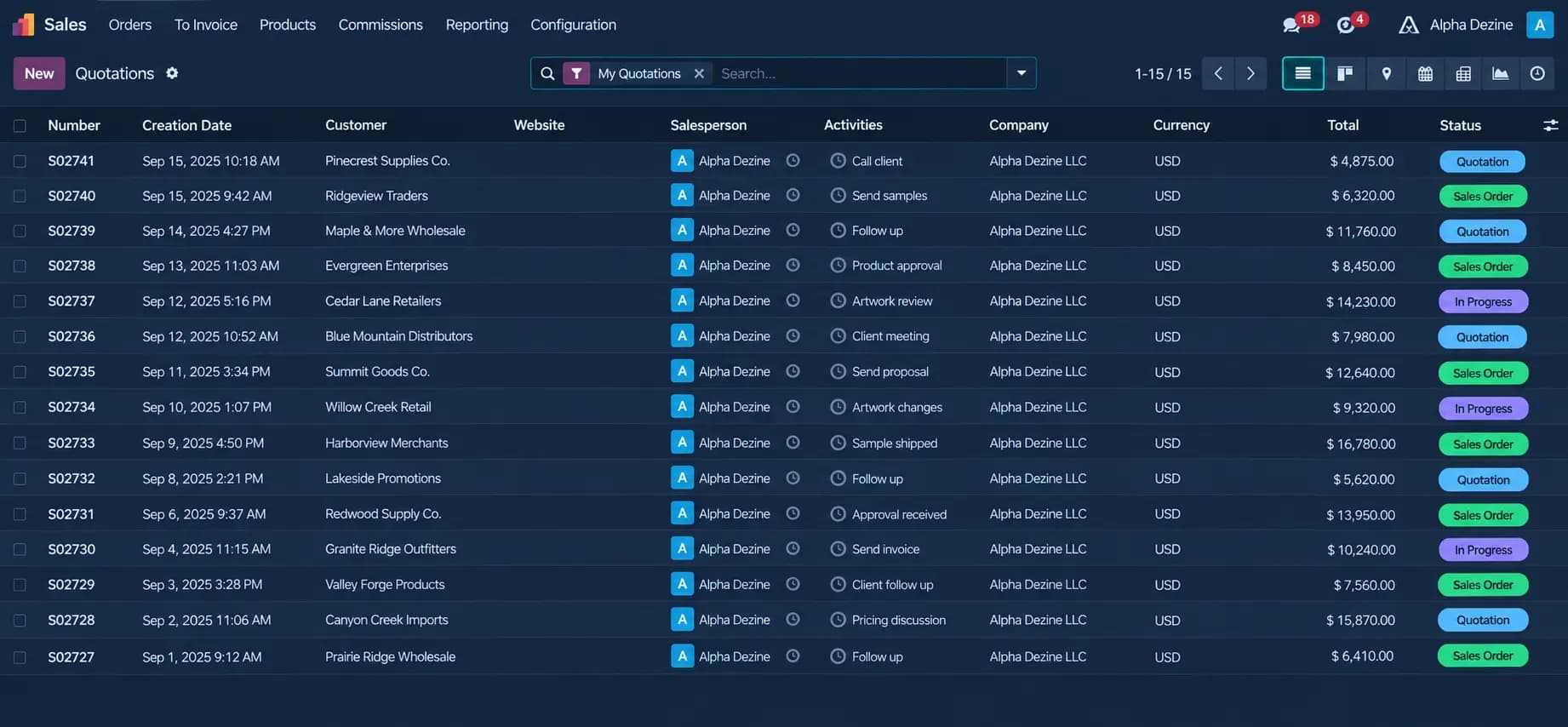
Task: Expand the search options dropdown arrow
Action: coord(1021,73)
